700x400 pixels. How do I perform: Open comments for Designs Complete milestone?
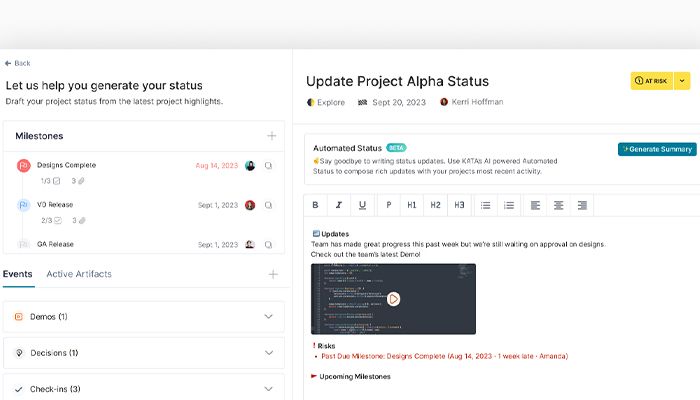pos(268,165)
